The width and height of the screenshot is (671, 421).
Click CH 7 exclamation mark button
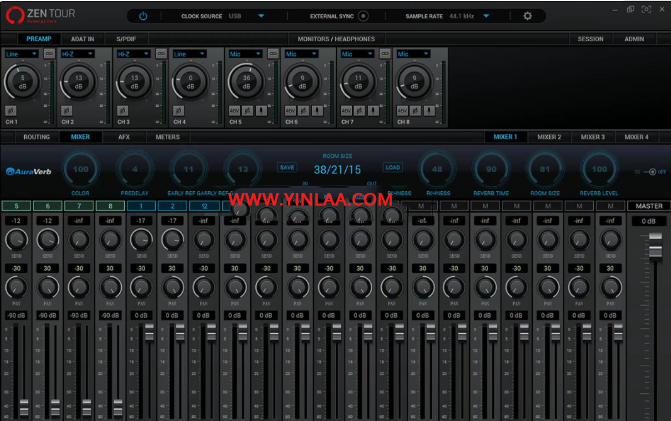[373, 111]
